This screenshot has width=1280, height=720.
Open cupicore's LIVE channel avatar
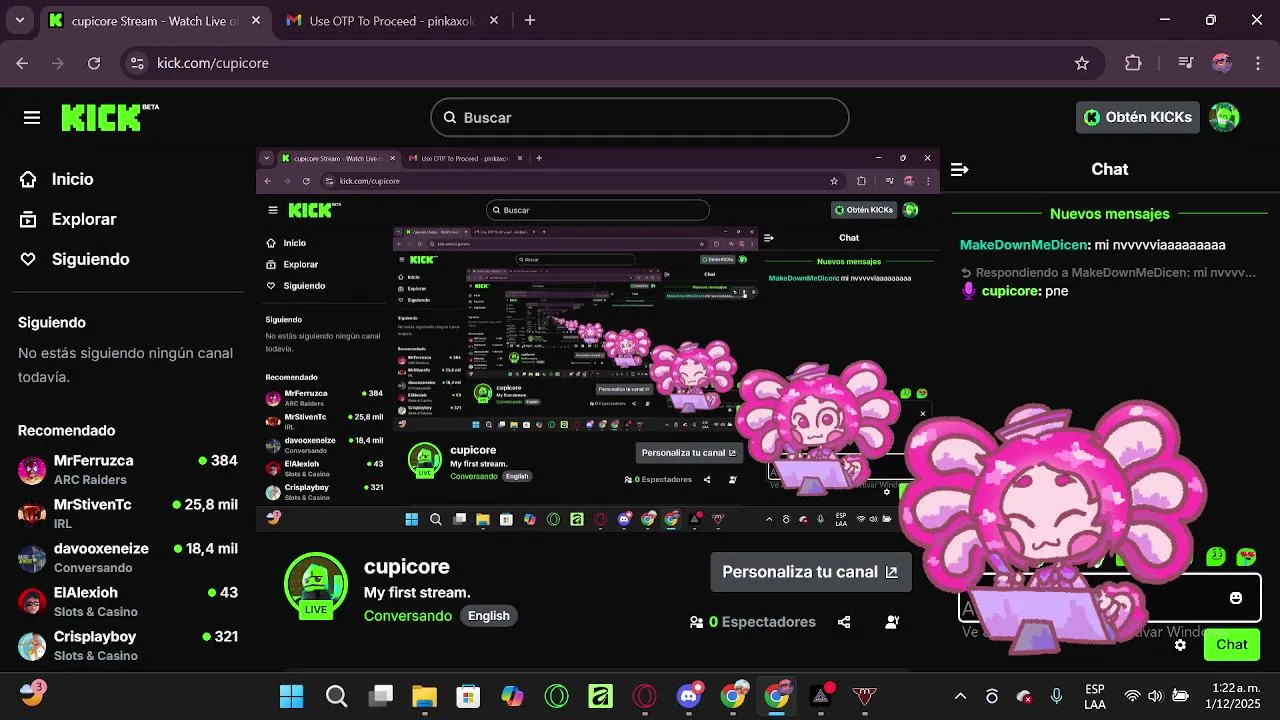[x=316, y=584]
